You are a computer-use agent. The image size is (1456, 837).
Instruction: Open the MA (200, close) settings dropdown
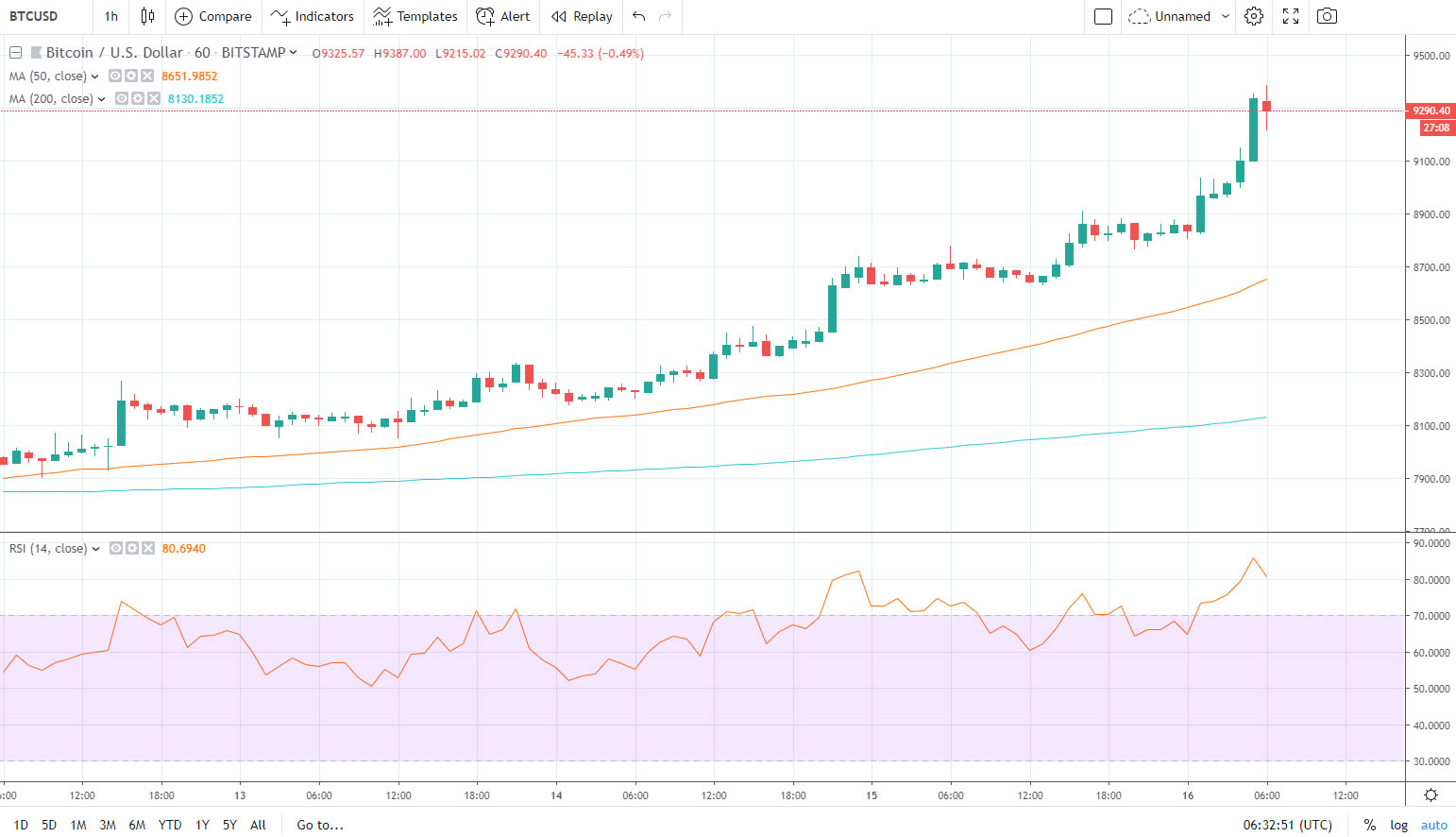click(101, 98)
